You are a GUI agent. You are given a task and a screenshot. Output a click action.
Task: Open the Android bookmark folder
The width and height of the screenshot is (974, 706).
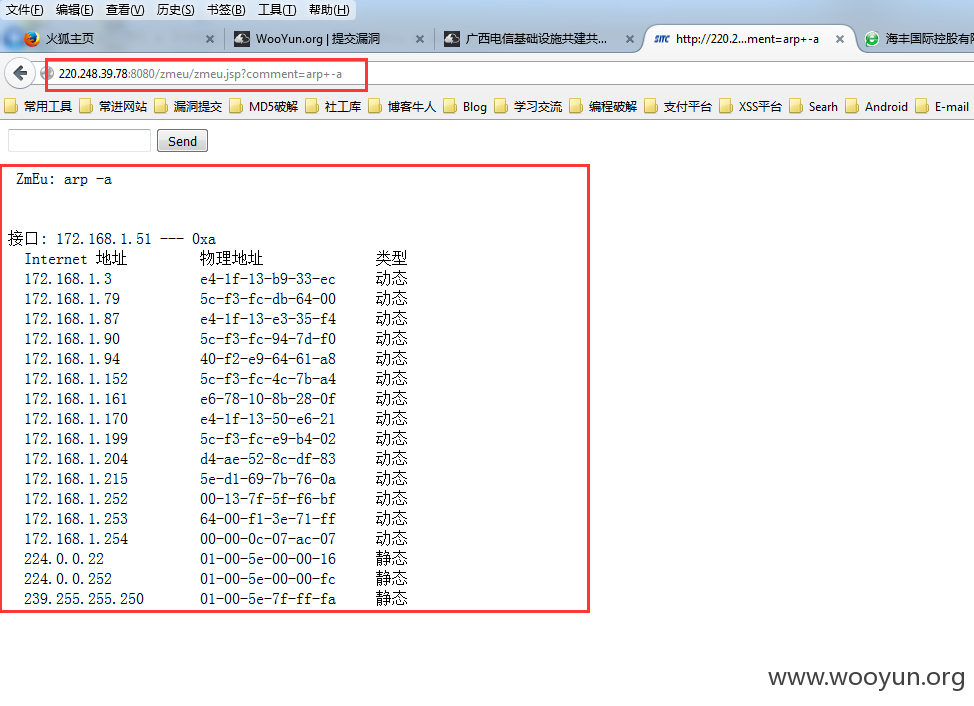coord(877,106)
